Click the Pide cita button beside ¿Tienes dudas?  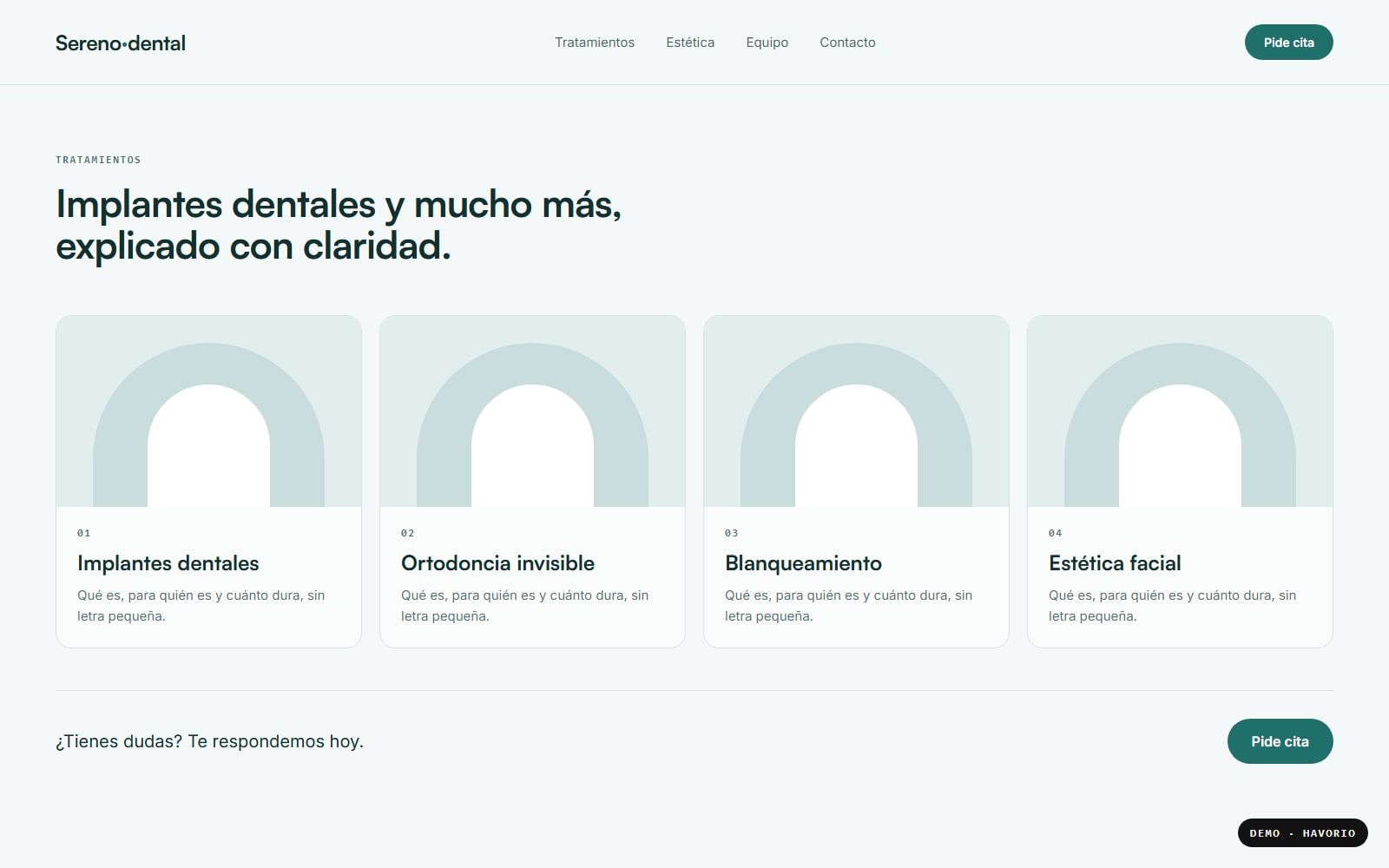coord(1280,741)
